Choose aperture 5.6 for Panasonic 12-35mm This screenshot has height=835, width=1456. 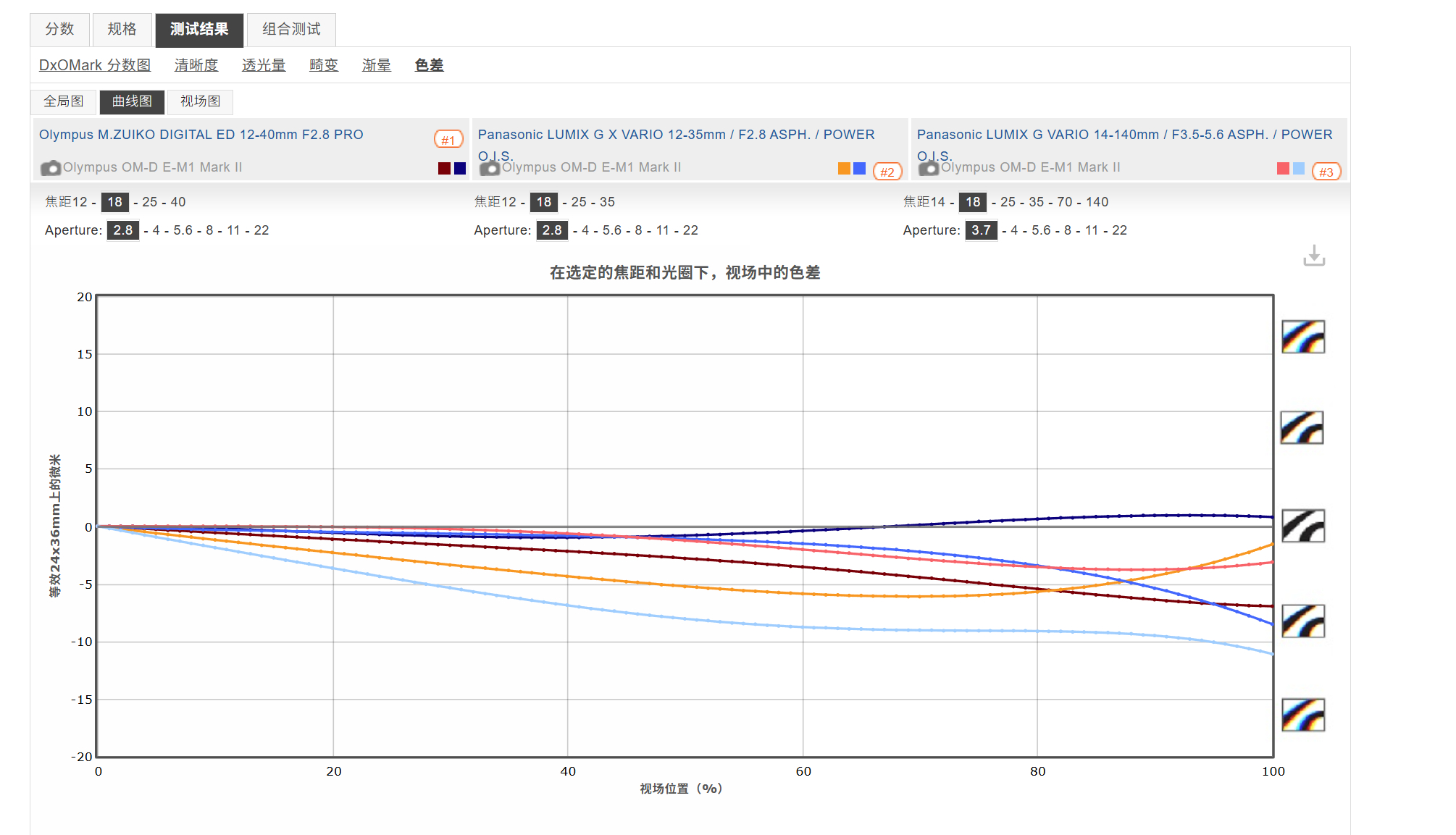[x=612, y=230]
